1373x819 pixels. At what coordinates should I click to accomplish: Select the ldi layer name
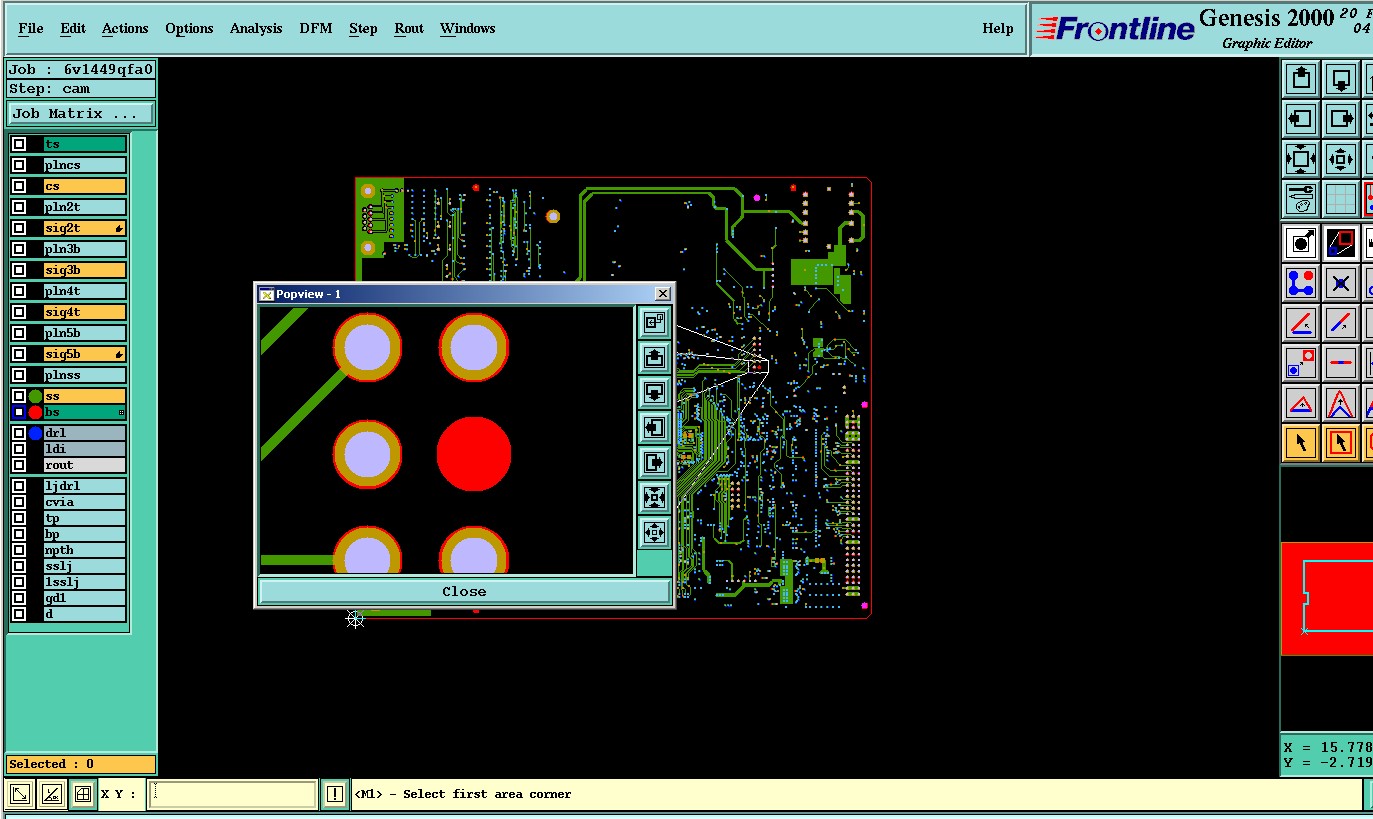[x=85, y=449]
